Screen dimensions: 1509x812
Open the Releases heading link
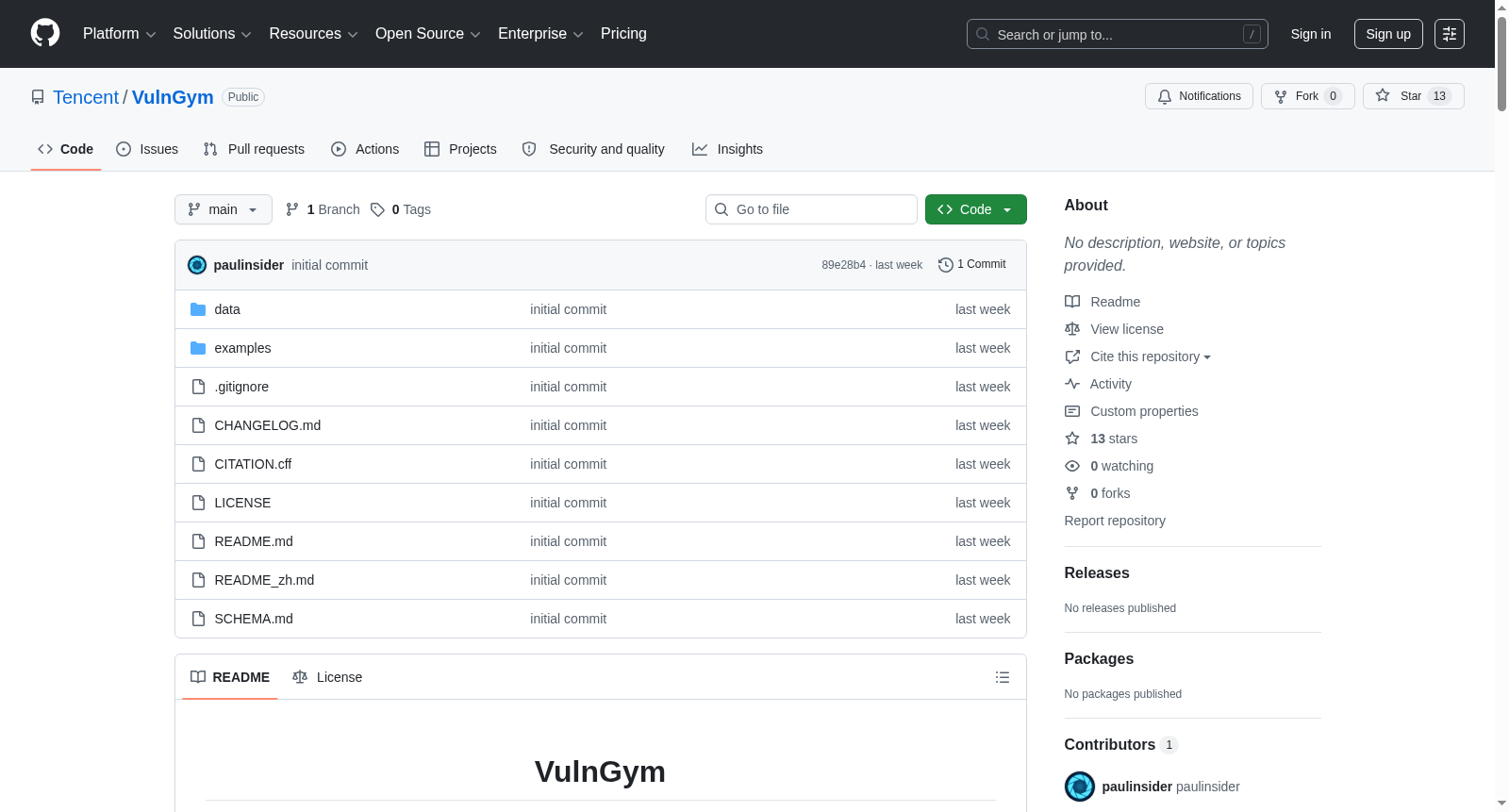coord(1097,572)
